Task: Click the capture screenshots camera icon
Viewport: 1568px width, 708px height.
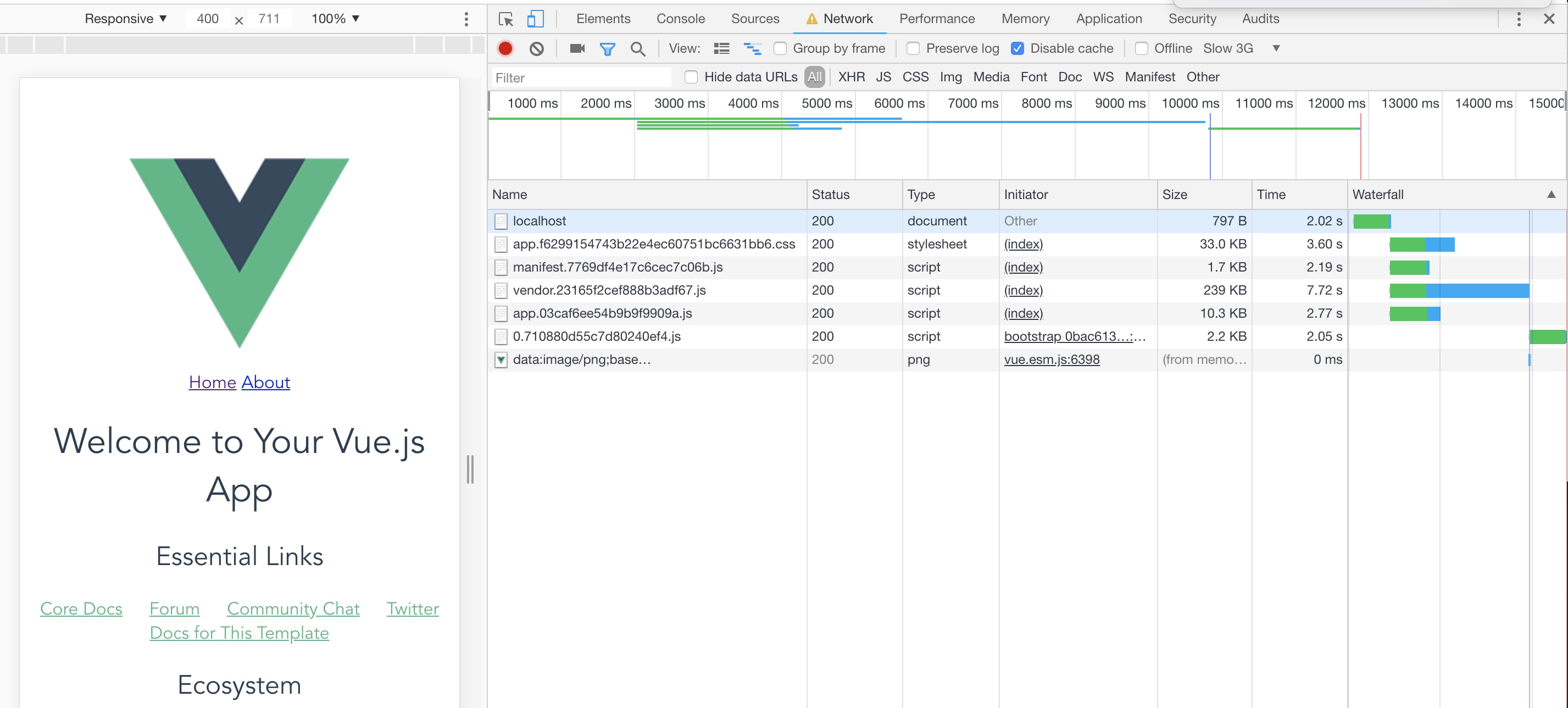Action: point(577,48)
